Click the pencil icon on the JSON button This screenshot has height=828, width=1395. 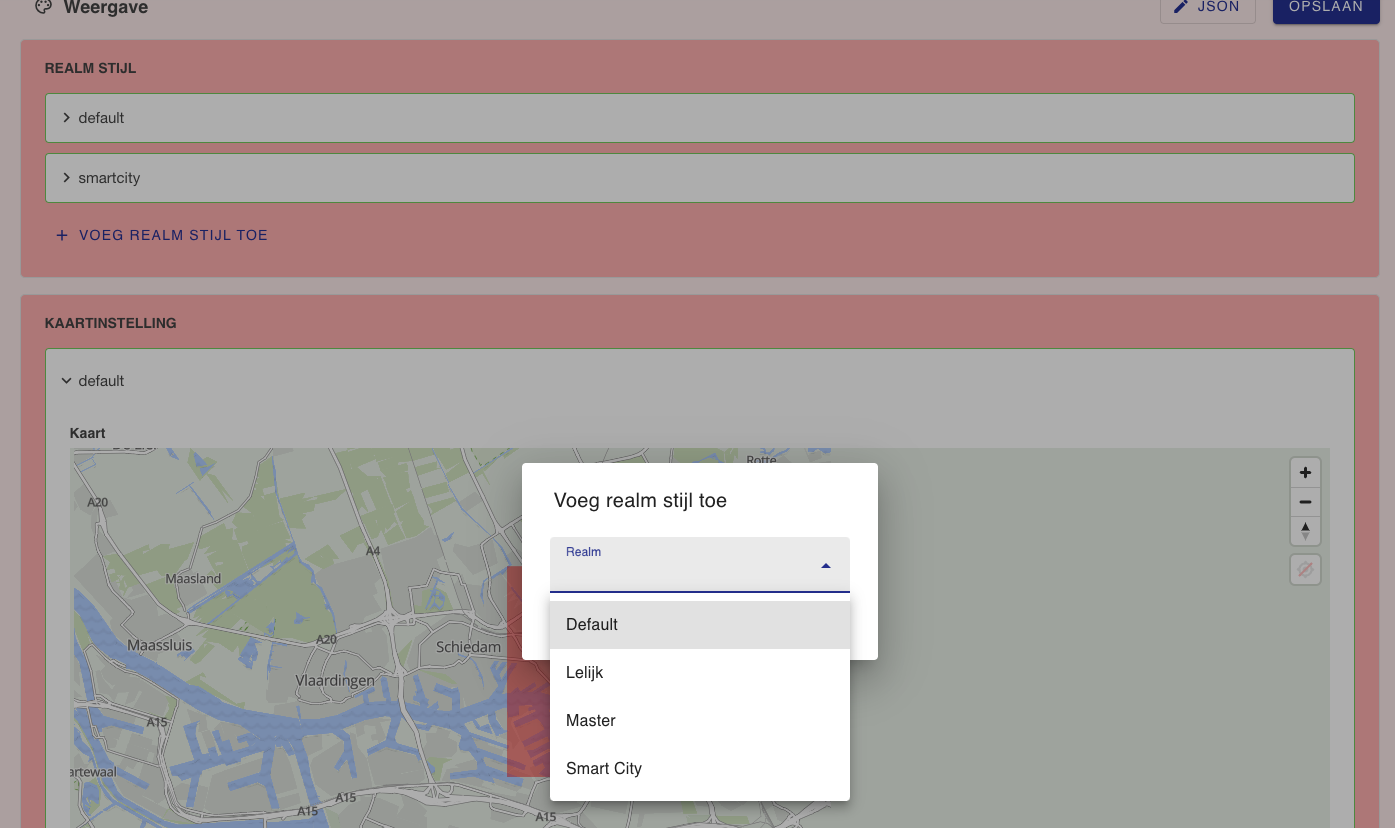pos(1182,6)
